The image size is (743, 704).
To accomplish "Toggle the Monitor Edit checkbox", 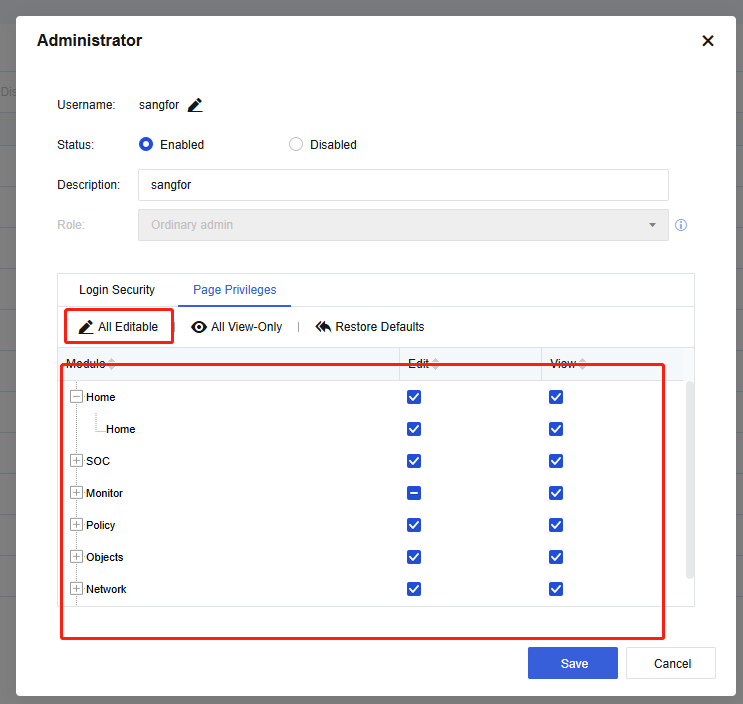I will pyautogui.click(x=414, y=493).
